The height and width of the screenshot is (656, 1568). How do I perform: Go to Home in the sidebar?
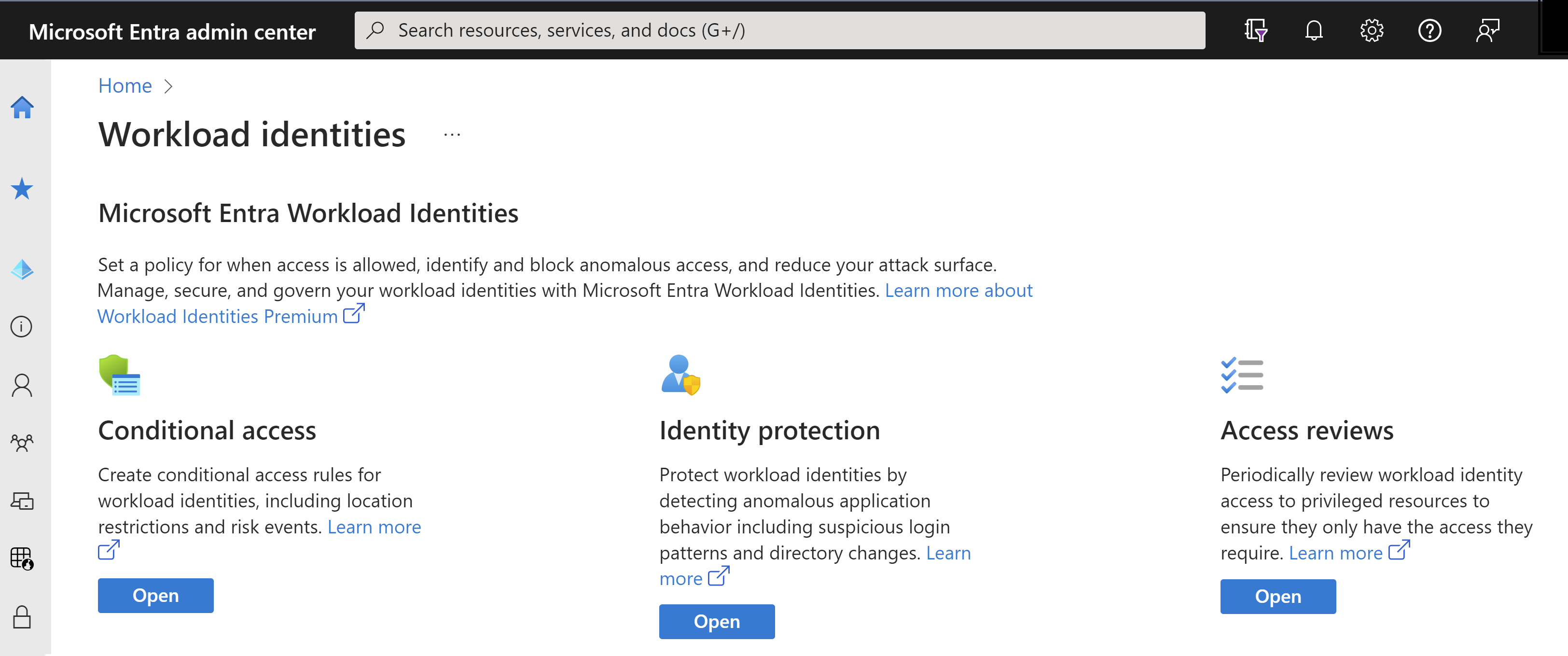22,107
